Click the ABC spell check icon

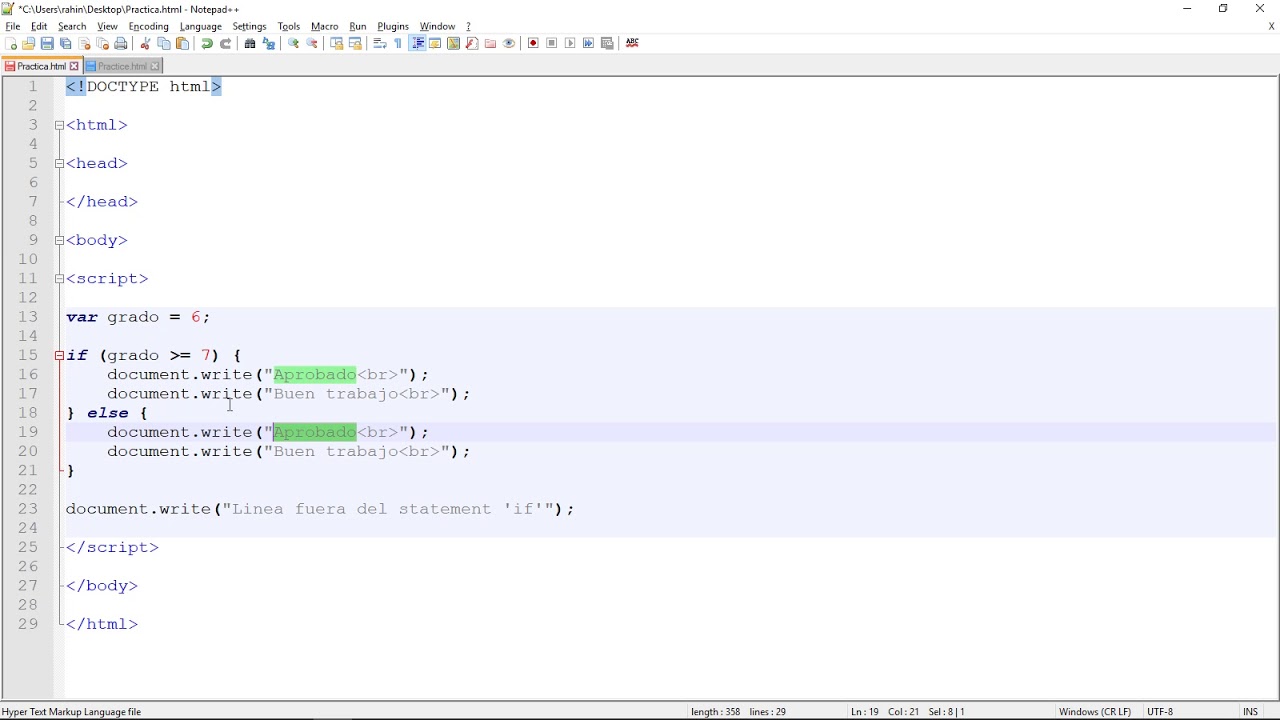[632, 43]
